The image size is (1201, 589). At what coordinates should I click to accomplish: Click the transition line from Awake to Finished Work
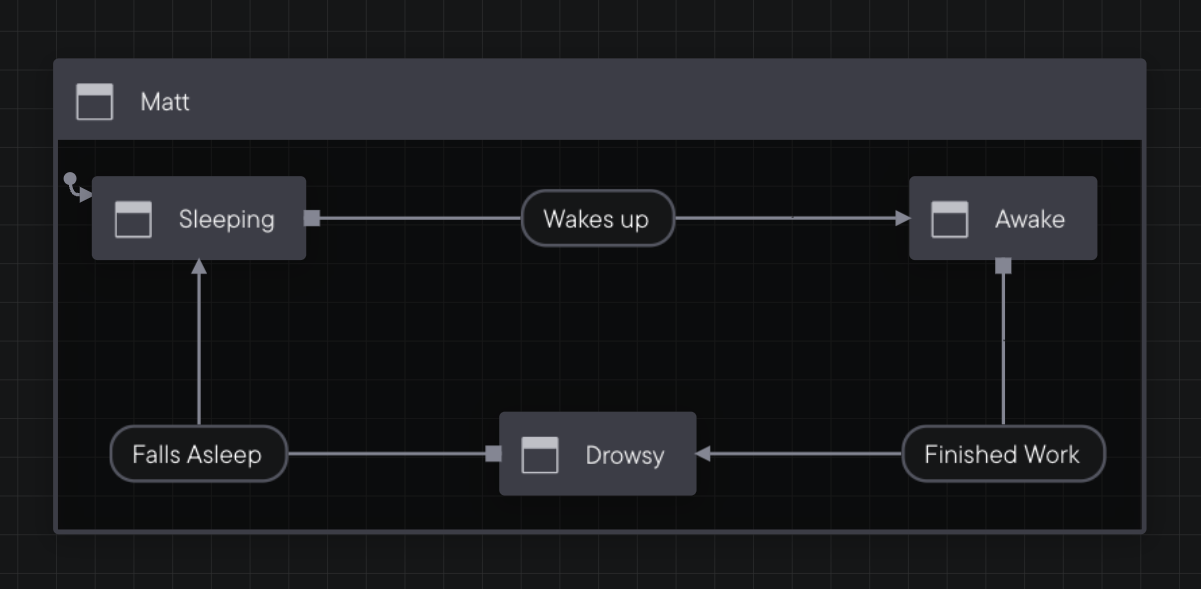(x=1003, y=349)
